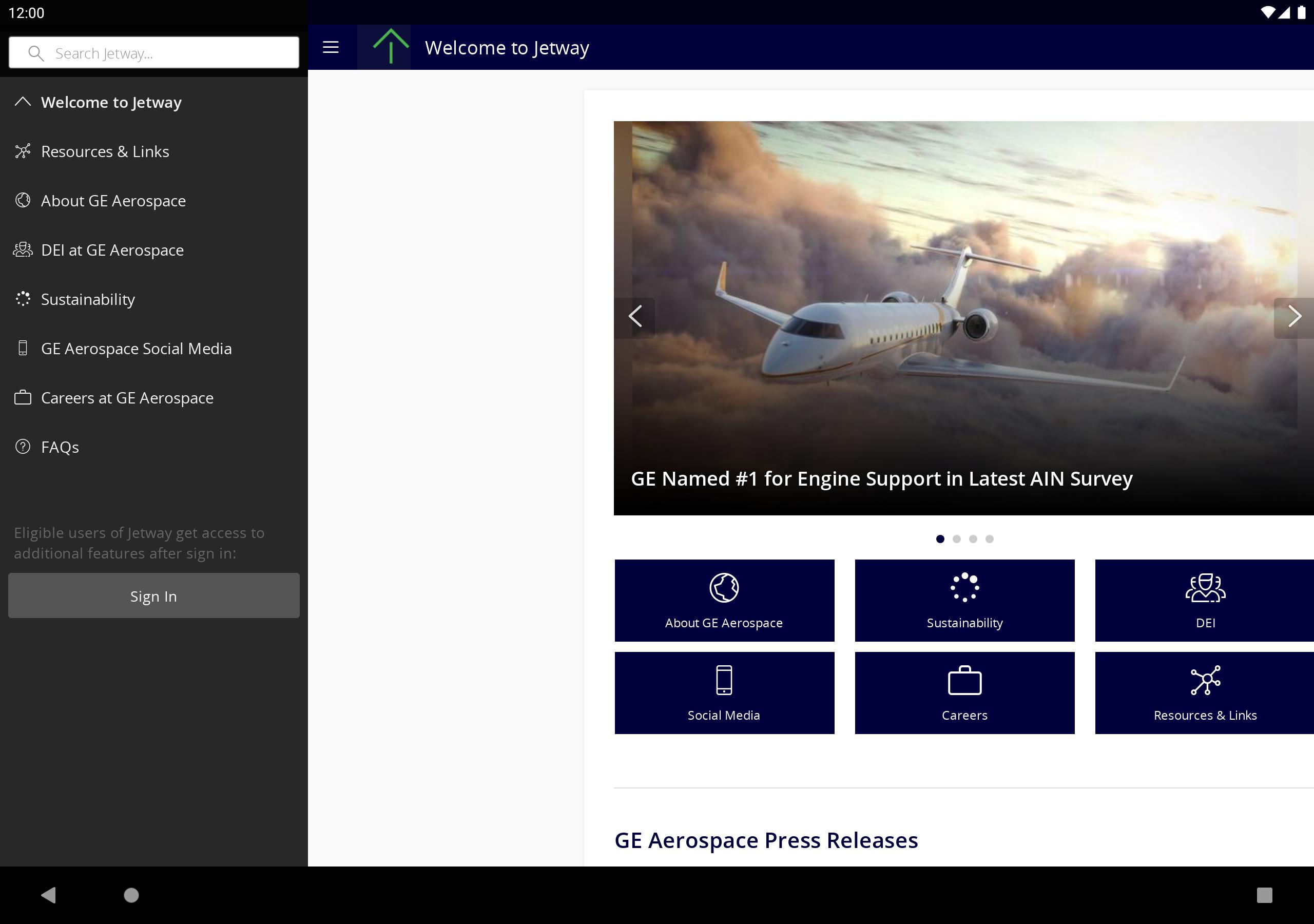The height and width of the screenshot is (924, 1314).
Task: Tap the Android recent apps square button
Action: pyautogui.click(x=1264, y=895)
